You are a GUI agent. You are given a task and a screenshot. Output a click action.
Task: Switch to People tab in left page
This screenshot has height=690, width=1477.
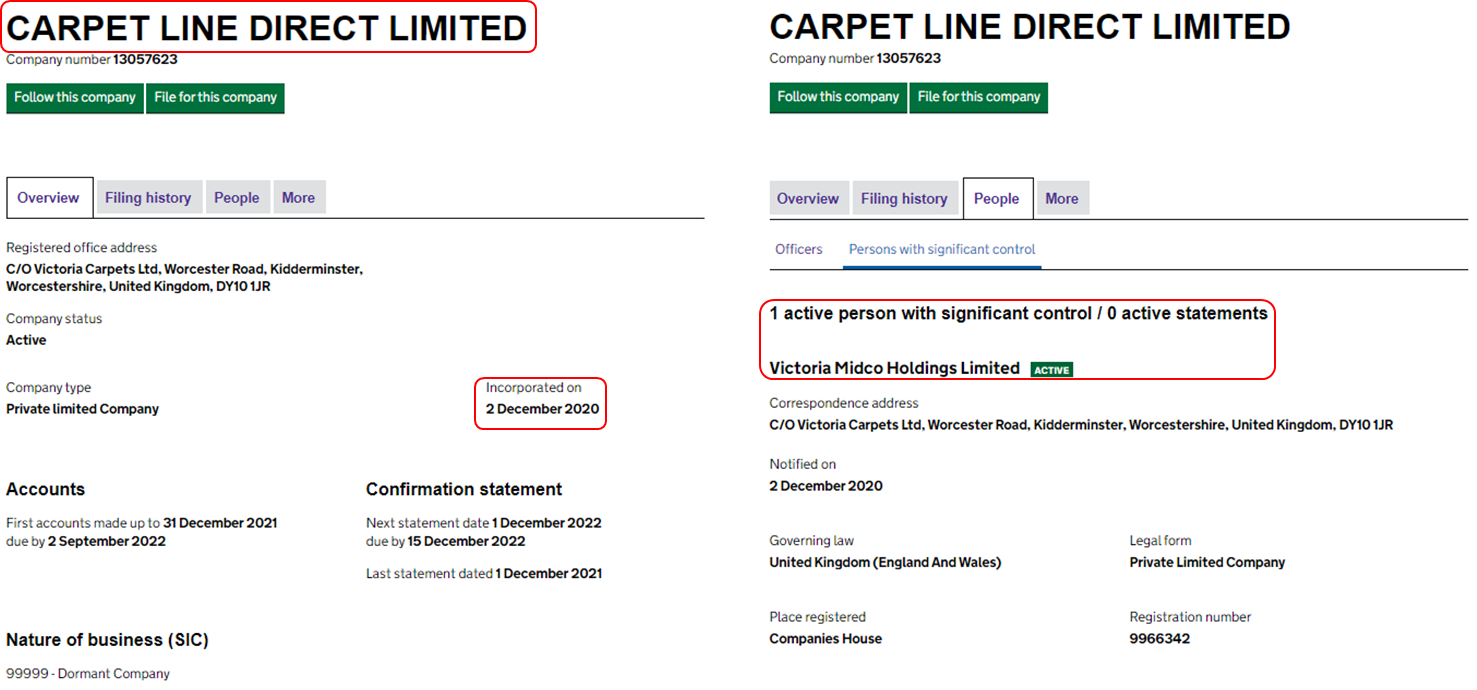coord(236,198)
